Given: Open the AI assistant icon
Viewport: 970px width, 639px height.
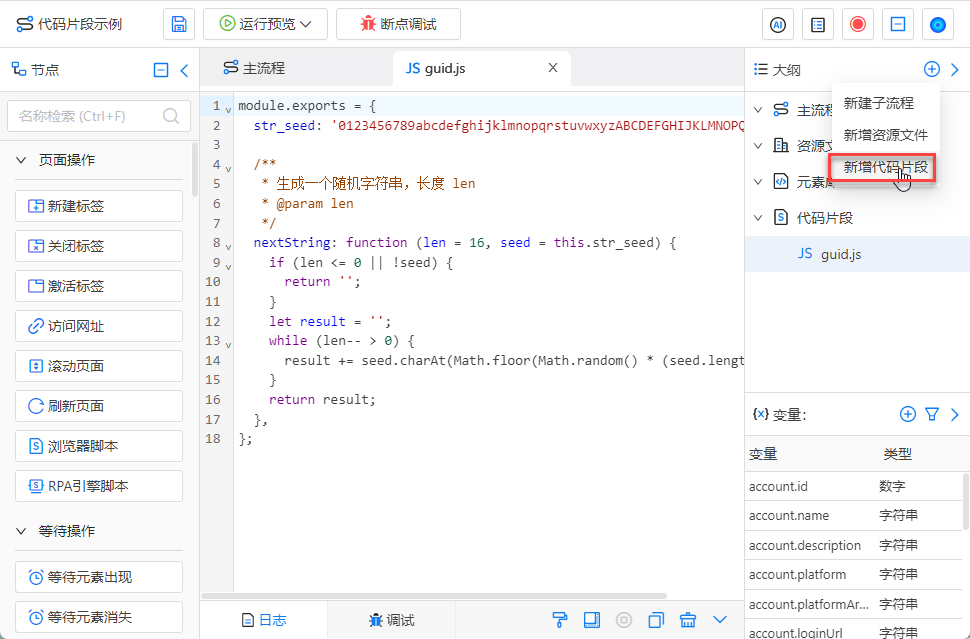Looking at the screenshot, I should (778, 25).
